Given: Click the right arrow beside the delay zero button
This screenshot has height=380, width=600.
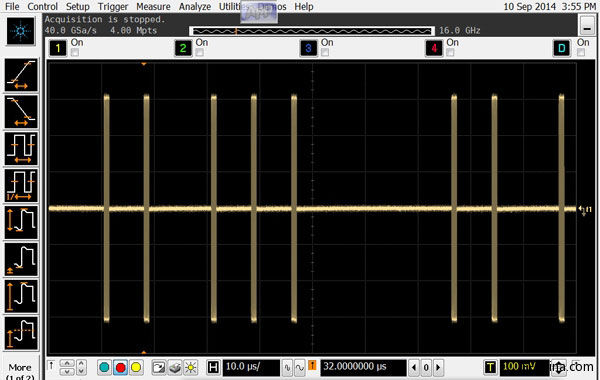Looking at the screenshot, I should (x=439, y=368).
